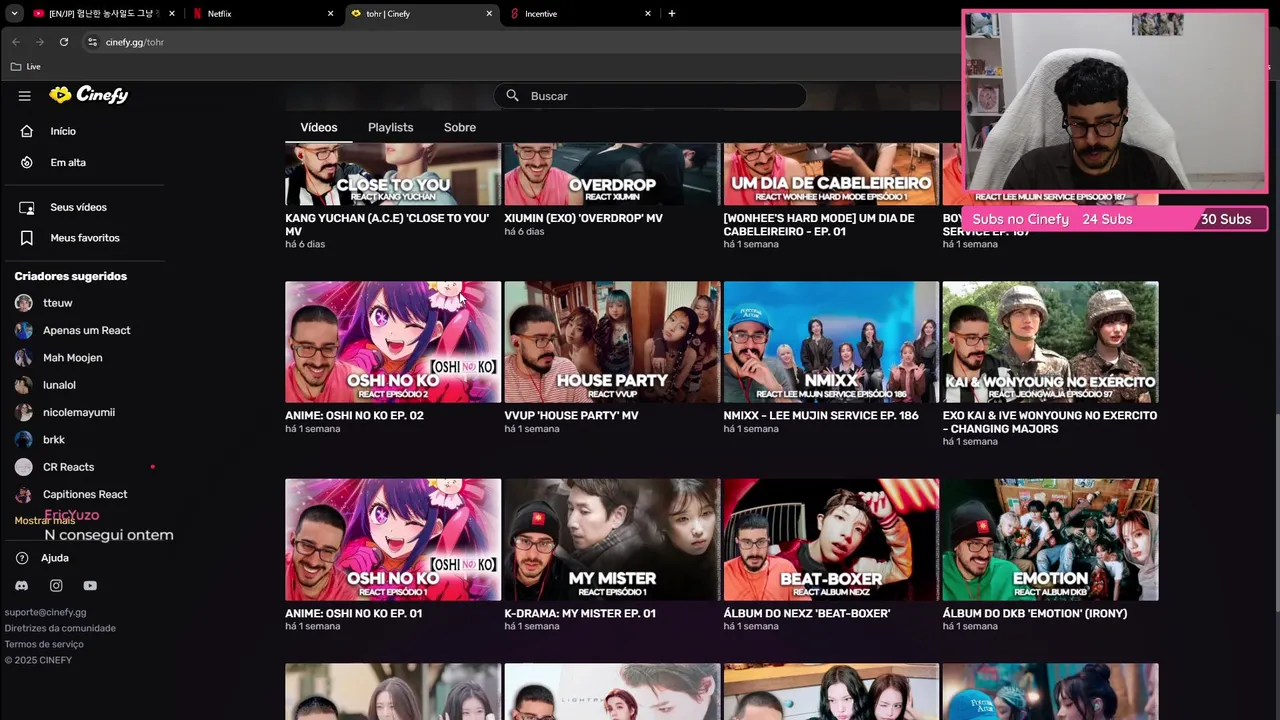This screenshot has height=720, width=1280.
Task: Click the Buscar search field
Action: pyautogui.click(x=650, y=96)
